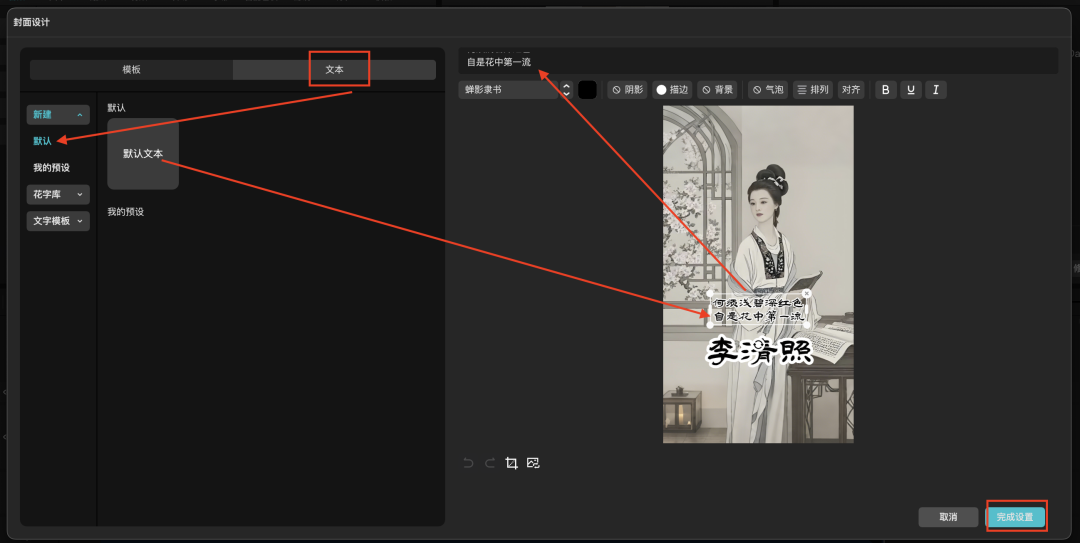1080x543 pixels.
Task: Click the 完成设置 button
Action: coord(1015,517)
